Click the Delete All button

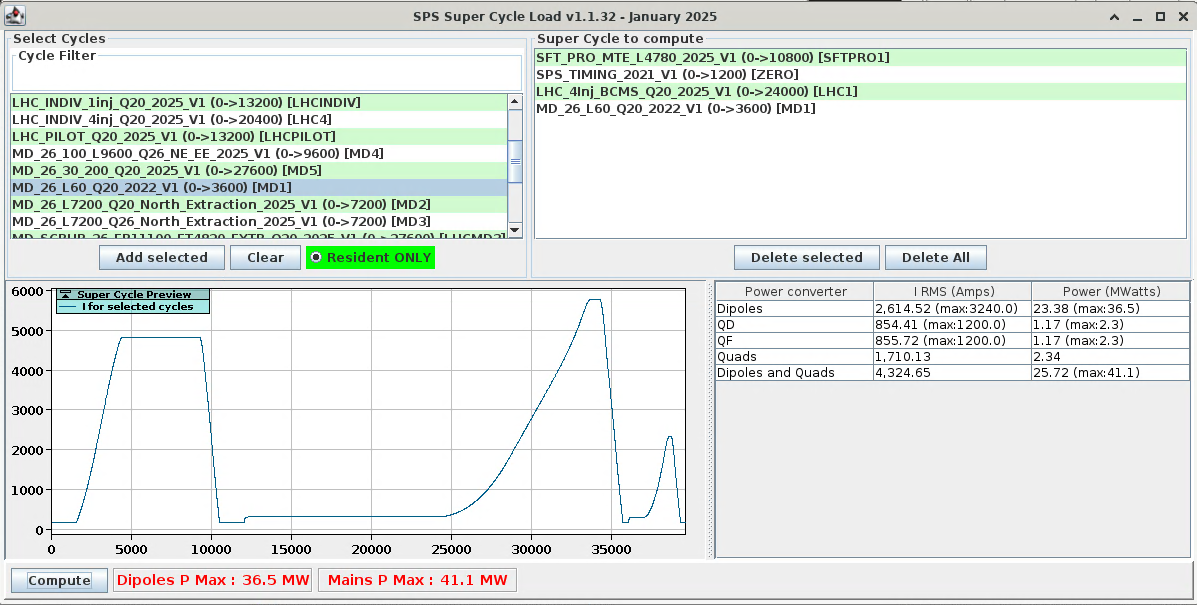935,258
